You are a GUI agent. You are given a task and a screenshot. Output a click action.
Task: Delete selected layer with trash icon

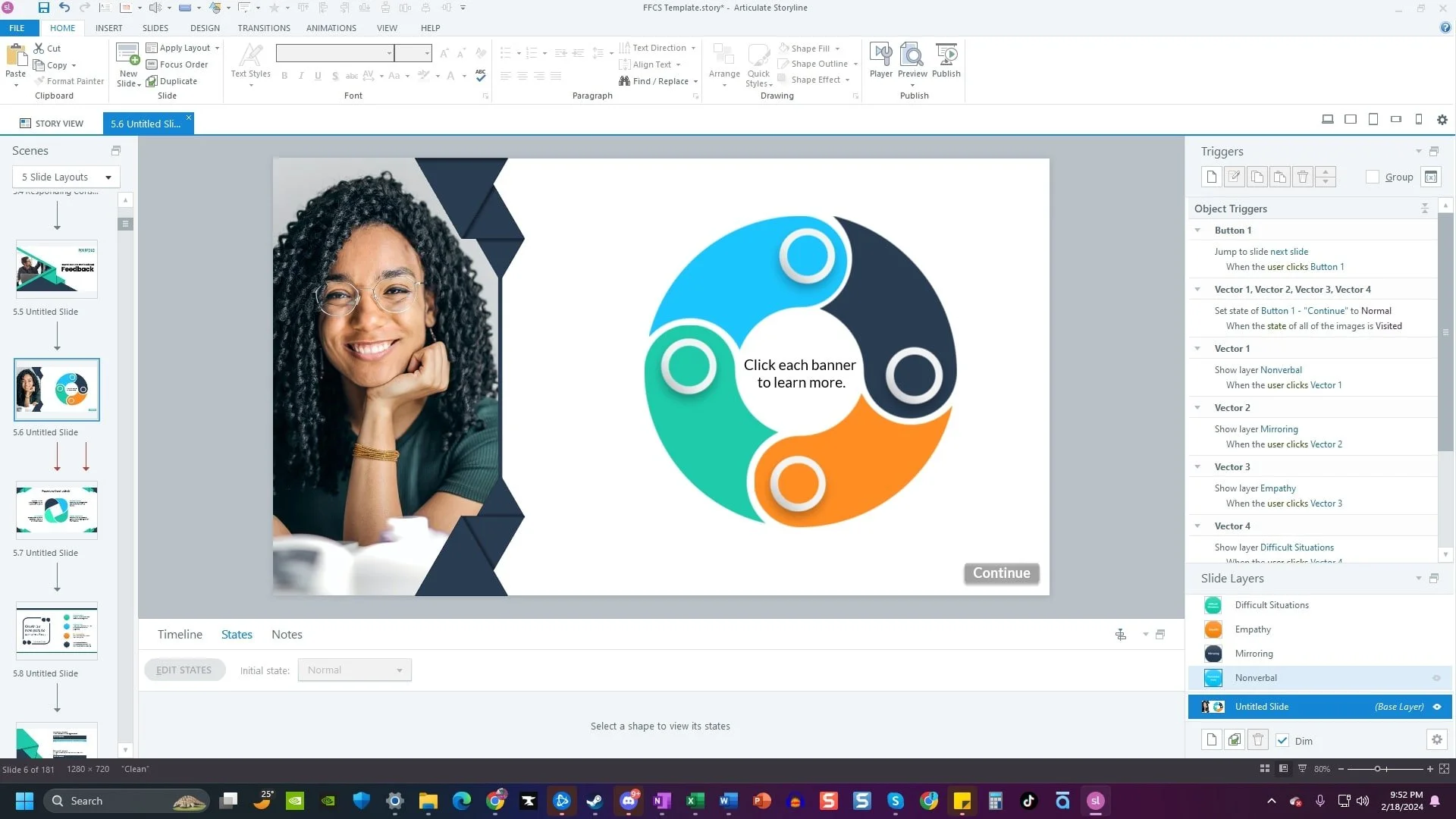coord(1258,740)
